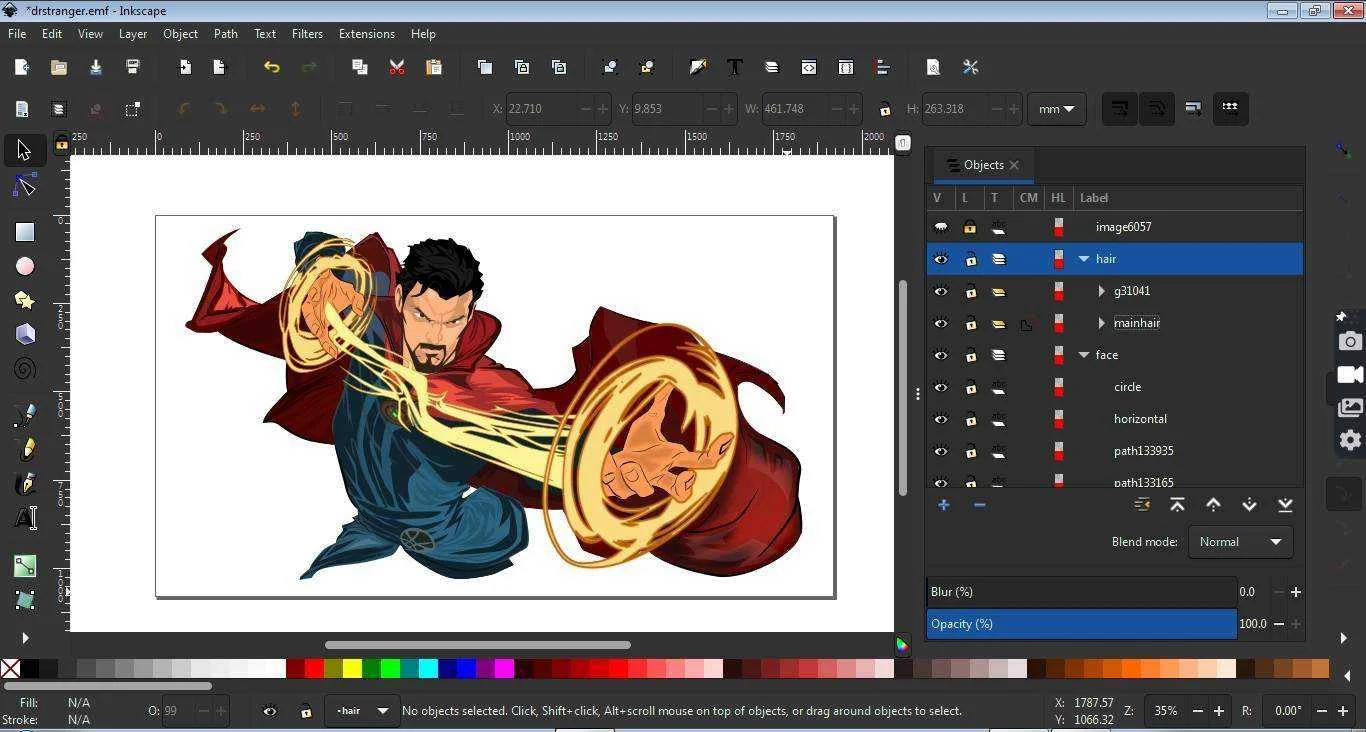Collapse the face layer tree
The width and height of the screenshot is (1366, 732).
[1084, 355]
